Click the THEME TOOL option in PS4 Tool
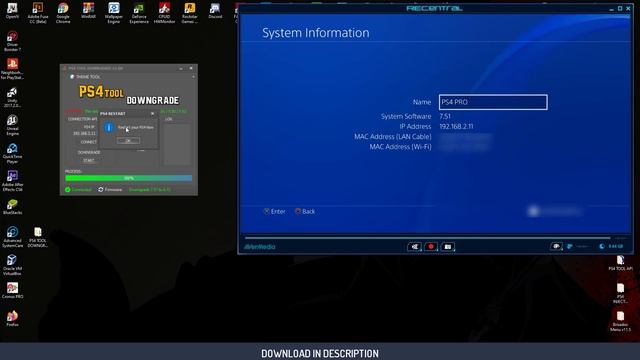The width and height of the screenshot is (640, 360). [85, 77]
